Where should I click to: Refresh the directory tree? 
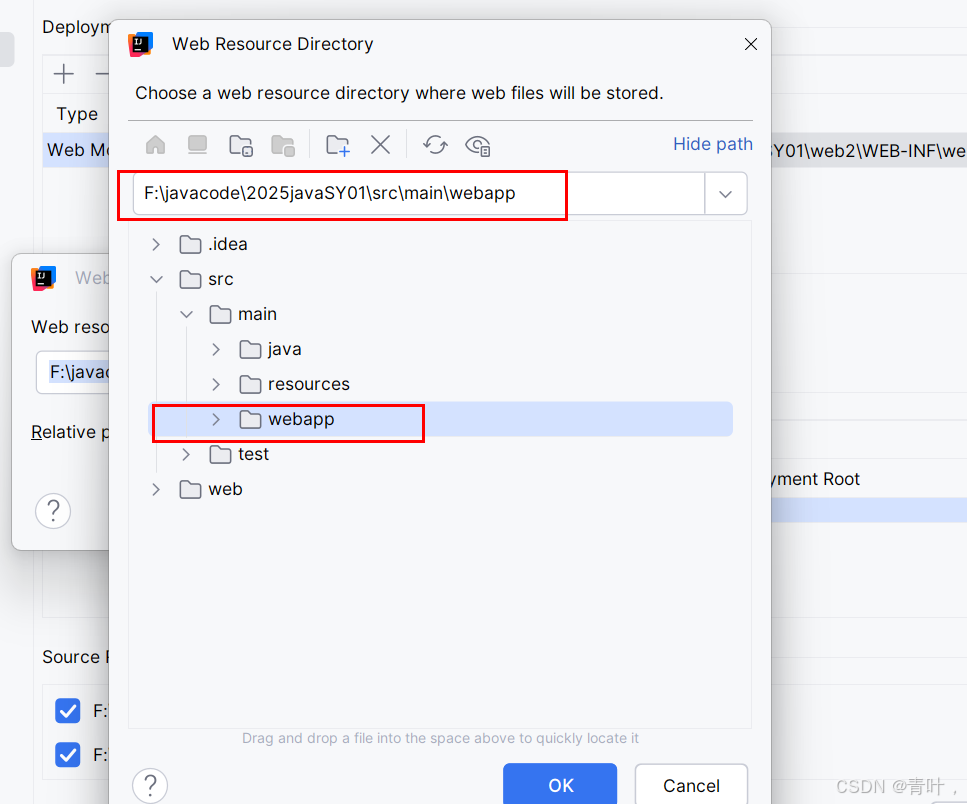435,146
